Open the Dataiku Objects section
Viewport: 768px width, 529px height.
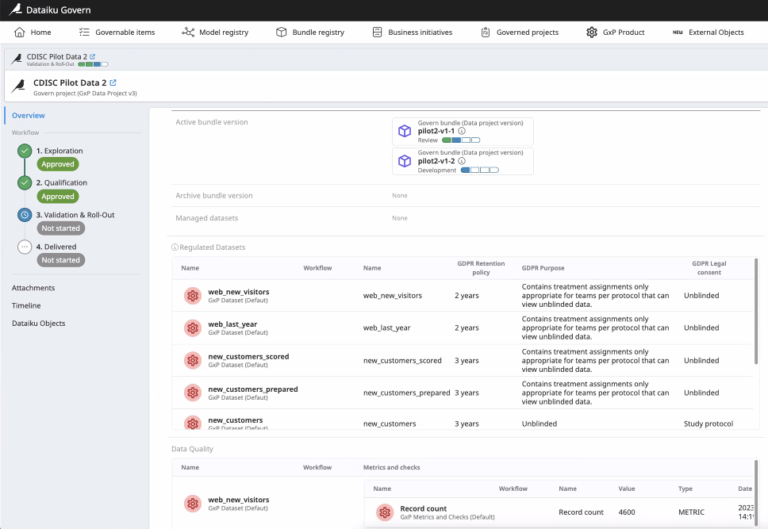coord(38,323)
